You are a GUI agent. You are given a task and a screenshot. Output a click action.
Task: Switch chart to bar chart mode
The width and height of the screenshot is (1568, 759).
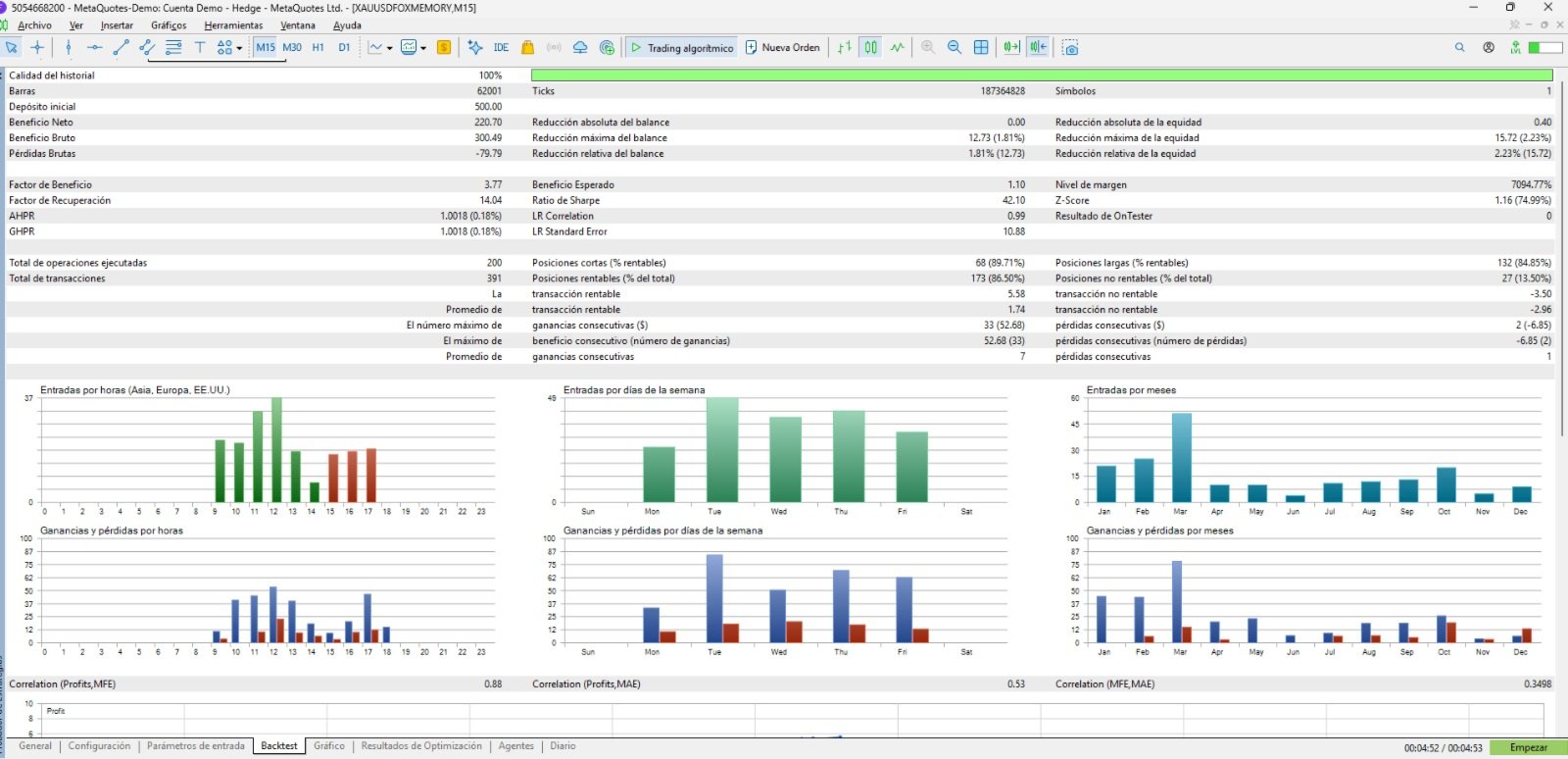point(845,47)
